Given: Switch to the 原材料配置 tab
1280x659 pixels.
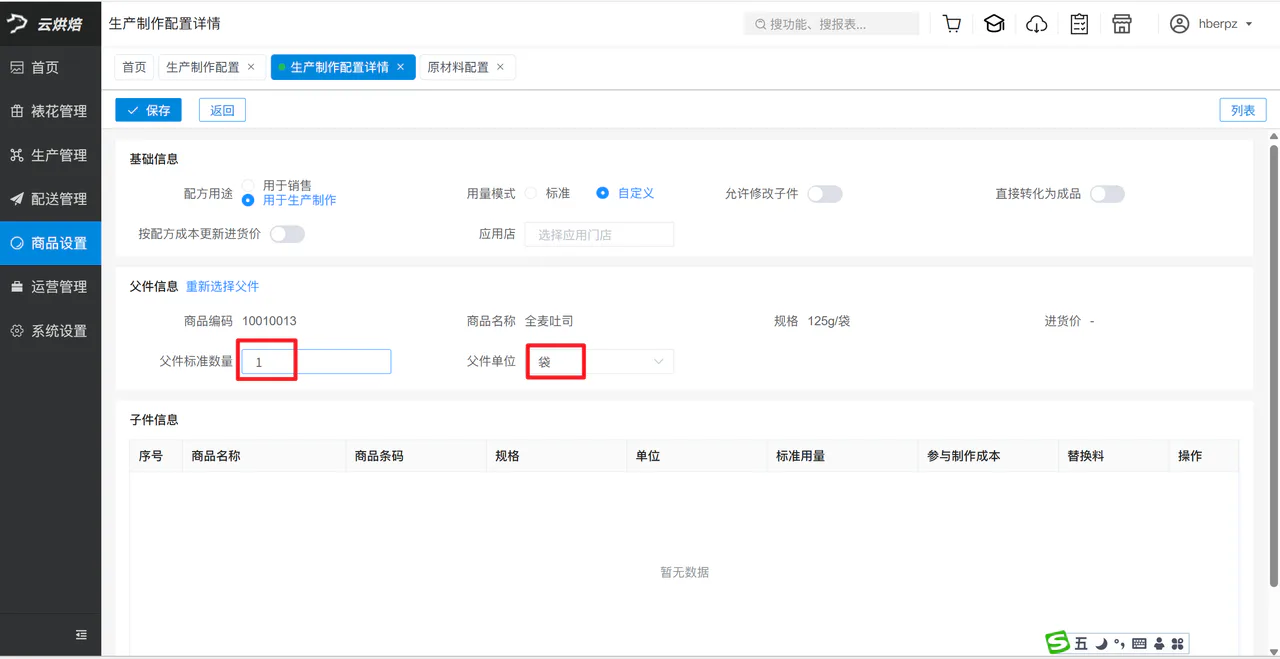Looking at the screenshot, I should tap(468, 67).
